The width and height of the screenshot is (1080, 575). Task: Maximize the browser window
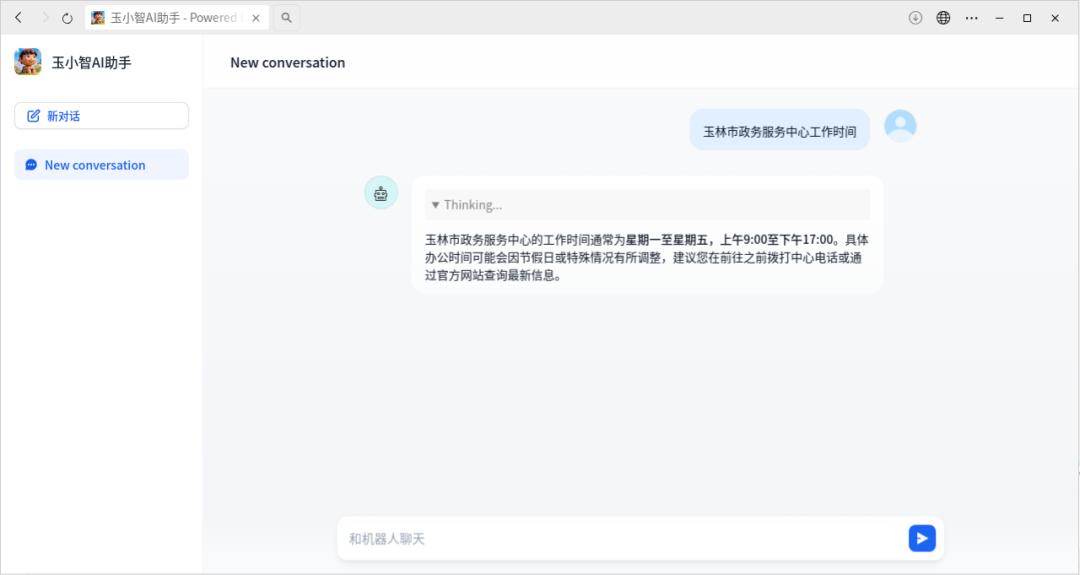pos(1027,18)
